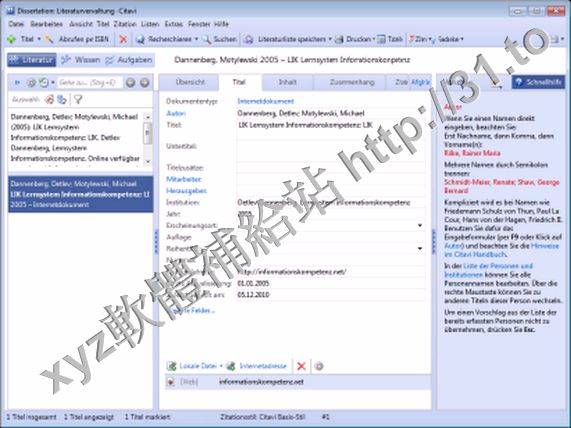Expand the Recherchieren dropdown arrow

(x=196, y=39)
